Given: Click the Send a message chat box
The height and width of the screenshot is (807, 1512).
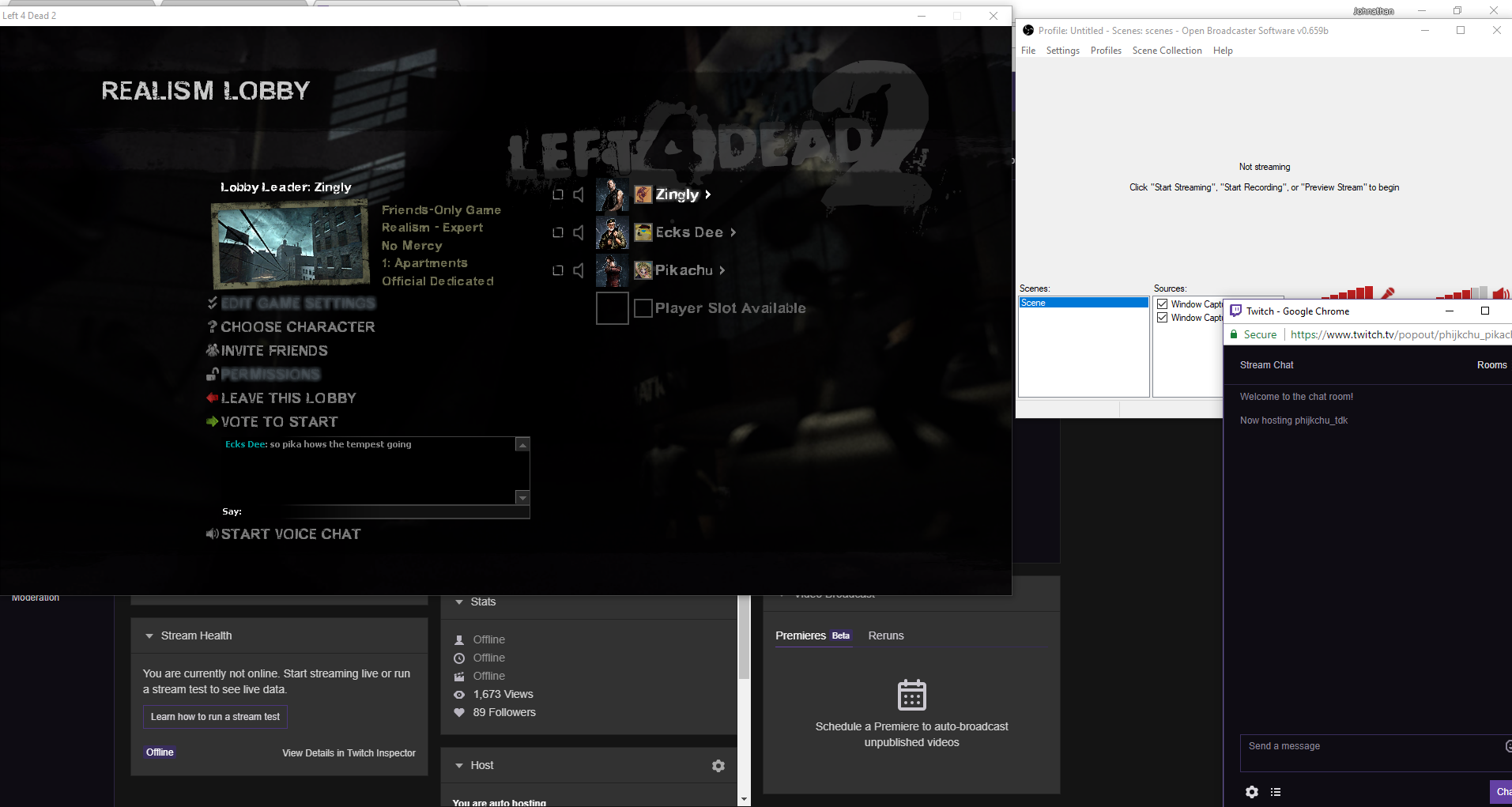Looking at the screenshot, I should coord(1377,753).
